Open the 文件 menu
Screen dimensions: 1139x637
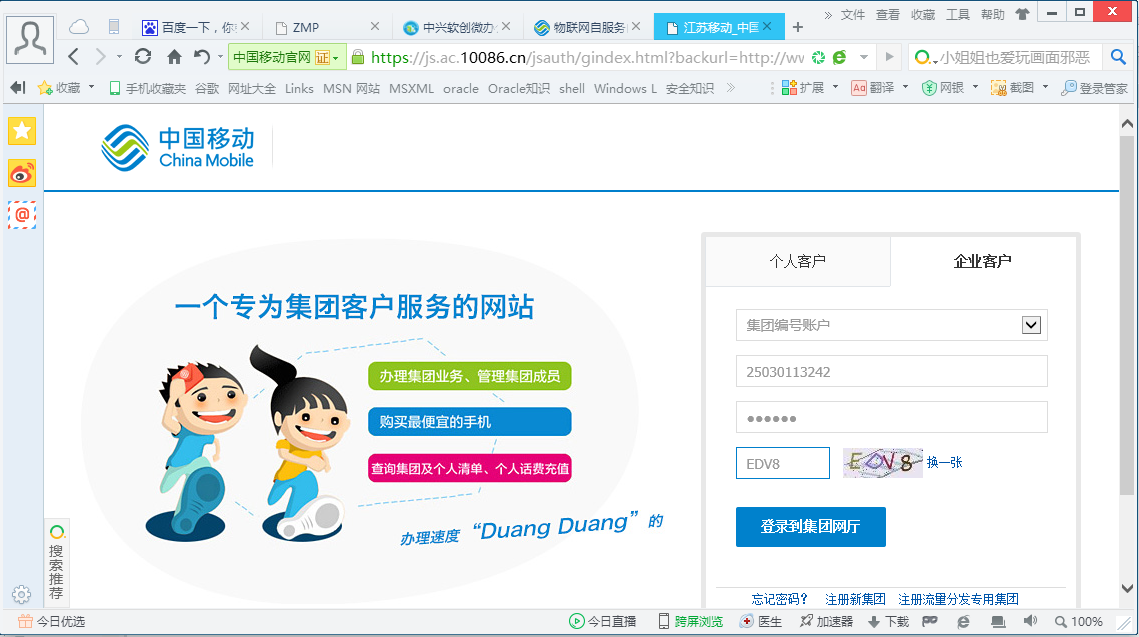(x=853, y=15)
